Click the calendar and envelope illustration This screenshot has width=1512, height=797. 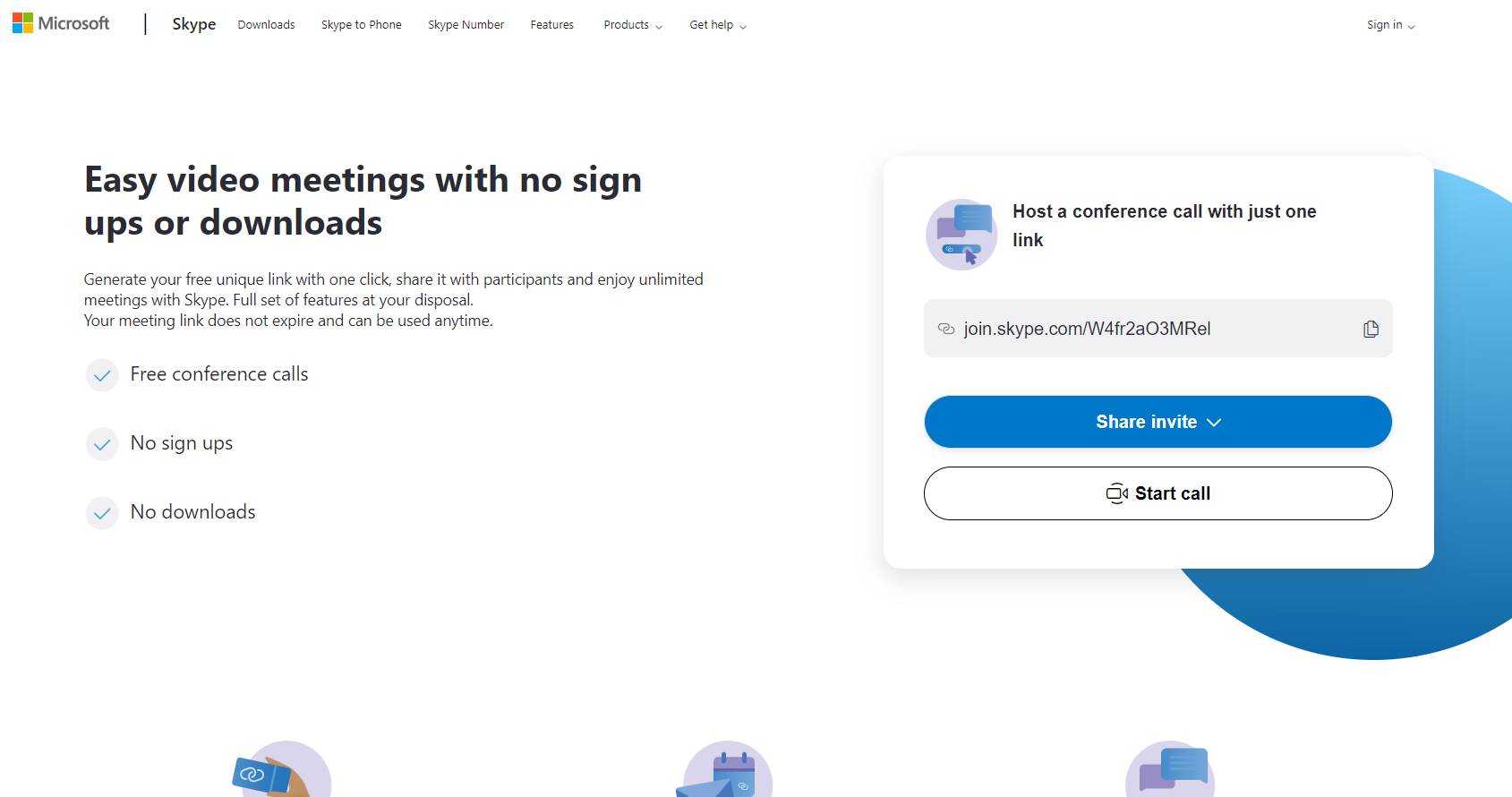[723, 769]
